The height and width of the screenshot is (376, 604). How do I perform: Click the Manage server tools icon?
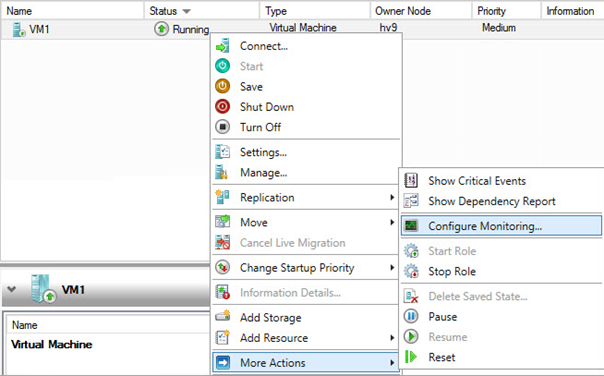pyautogui.click(x=221, y=172)
